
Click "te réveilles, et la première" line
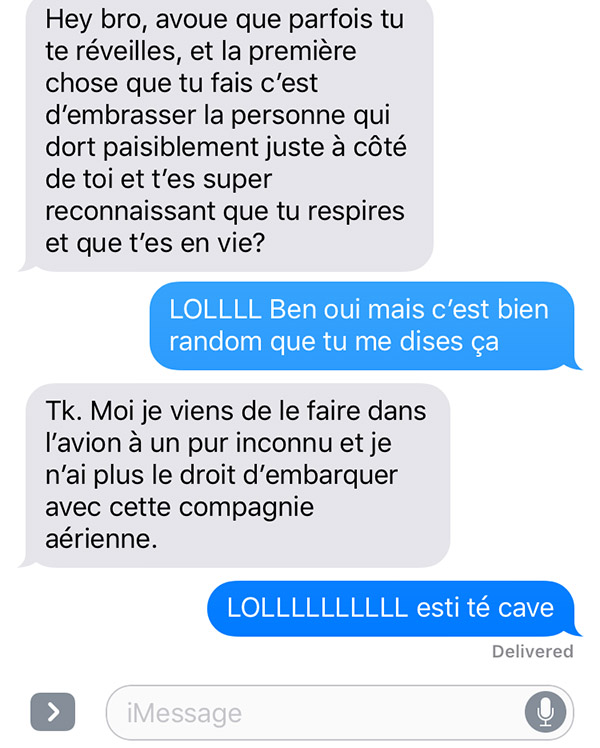201,51
